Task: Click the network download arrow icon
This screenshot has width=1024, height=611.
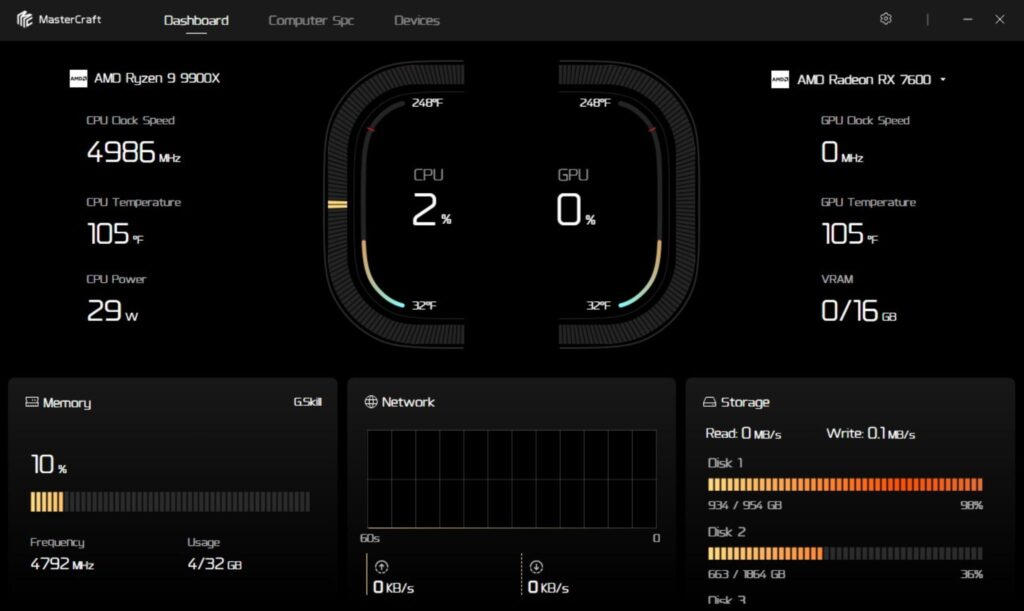Action: point(537,567)
